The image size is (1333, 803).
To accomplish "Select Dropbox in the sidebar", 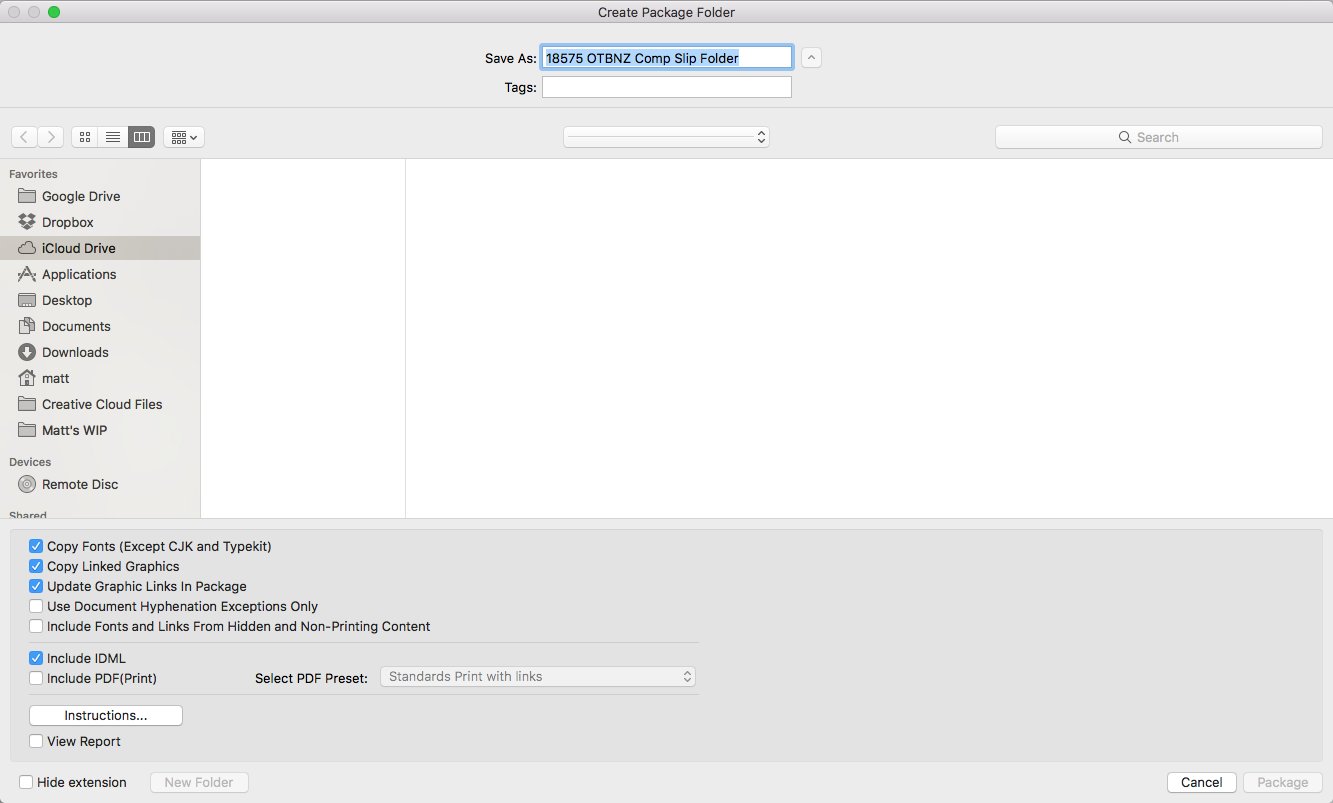I will [100, 222].
